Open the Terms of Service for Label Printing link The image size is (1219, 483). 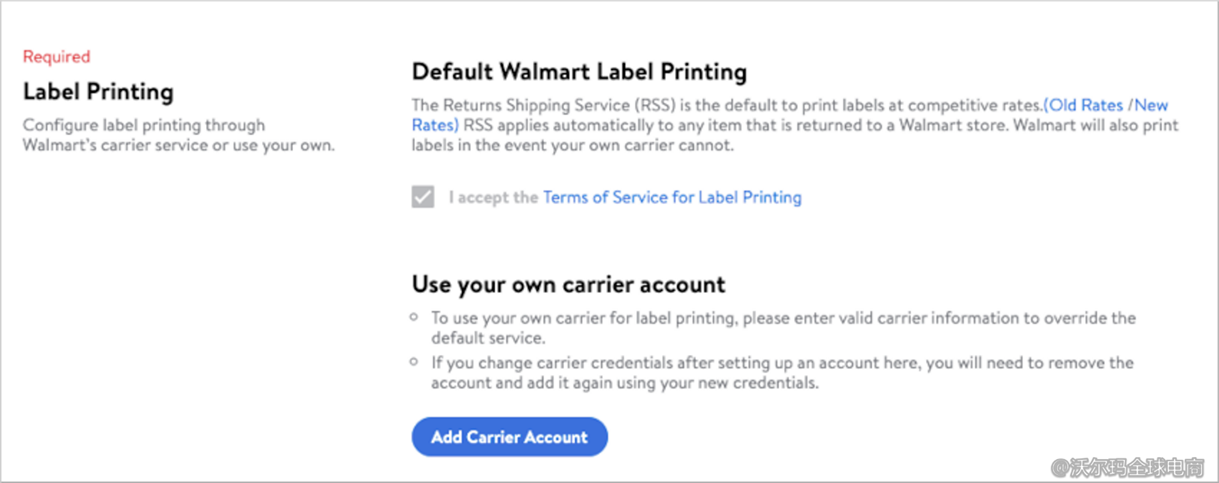pyautogui.click(x=672, y=198)
